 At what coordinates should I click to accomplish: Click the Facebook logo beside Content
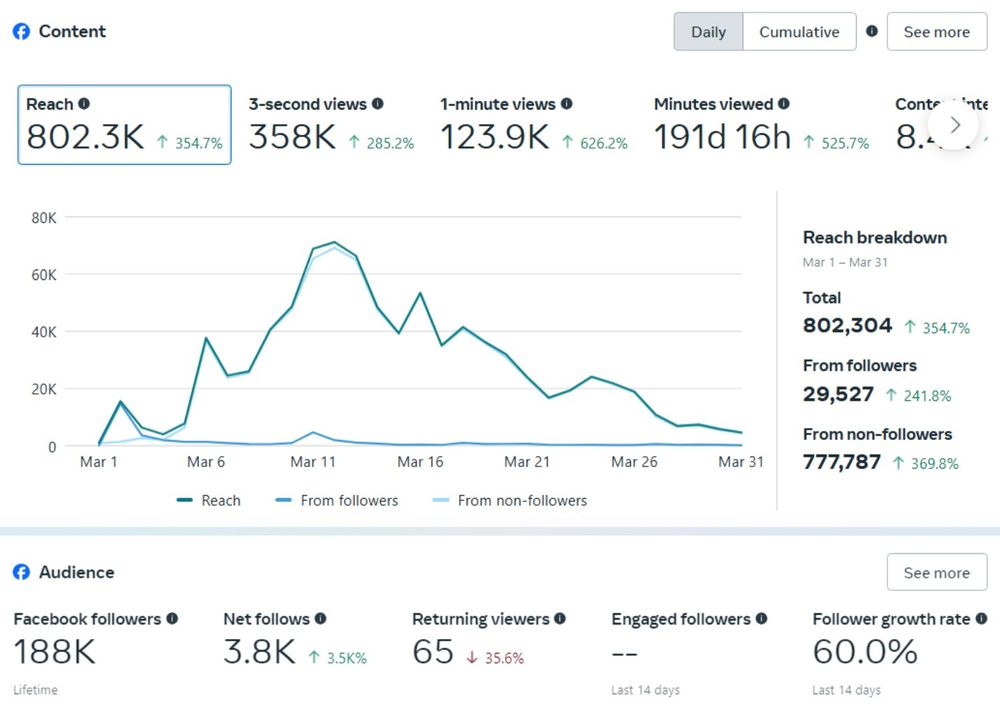click(21, 31)
